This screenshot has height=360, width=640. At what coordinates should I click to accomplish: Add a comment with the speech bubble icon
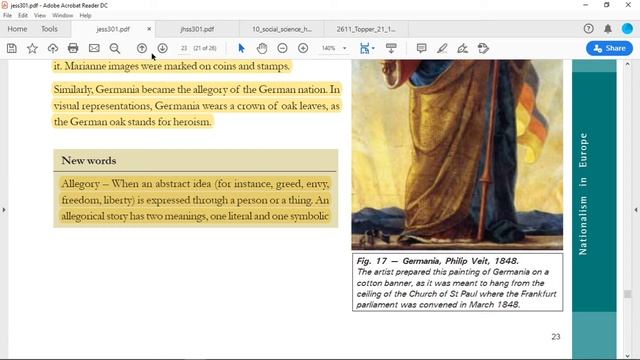[x=422, y=48]
